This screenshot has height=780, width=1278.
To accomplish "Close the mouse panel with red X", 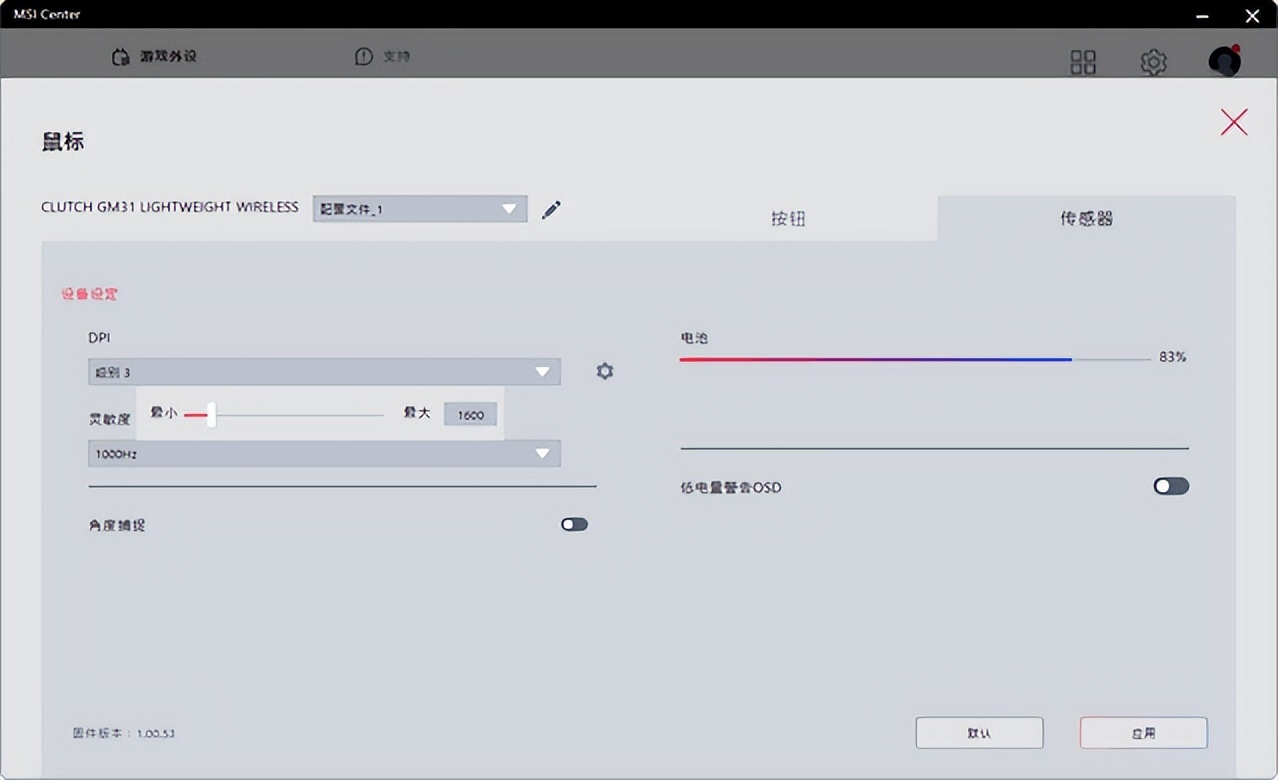I will [1234, 122].
